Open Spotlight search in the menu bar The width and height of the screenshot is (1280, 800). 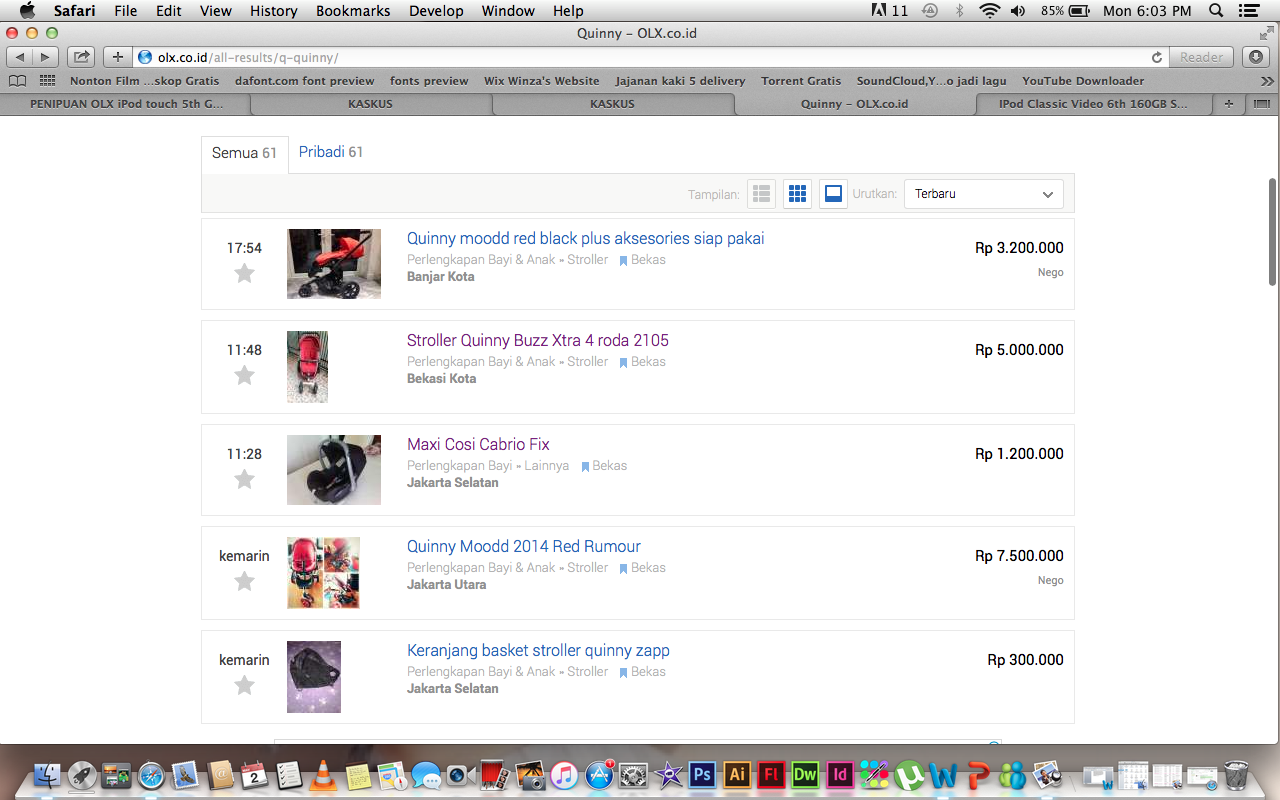click(x=1216, y=11)
